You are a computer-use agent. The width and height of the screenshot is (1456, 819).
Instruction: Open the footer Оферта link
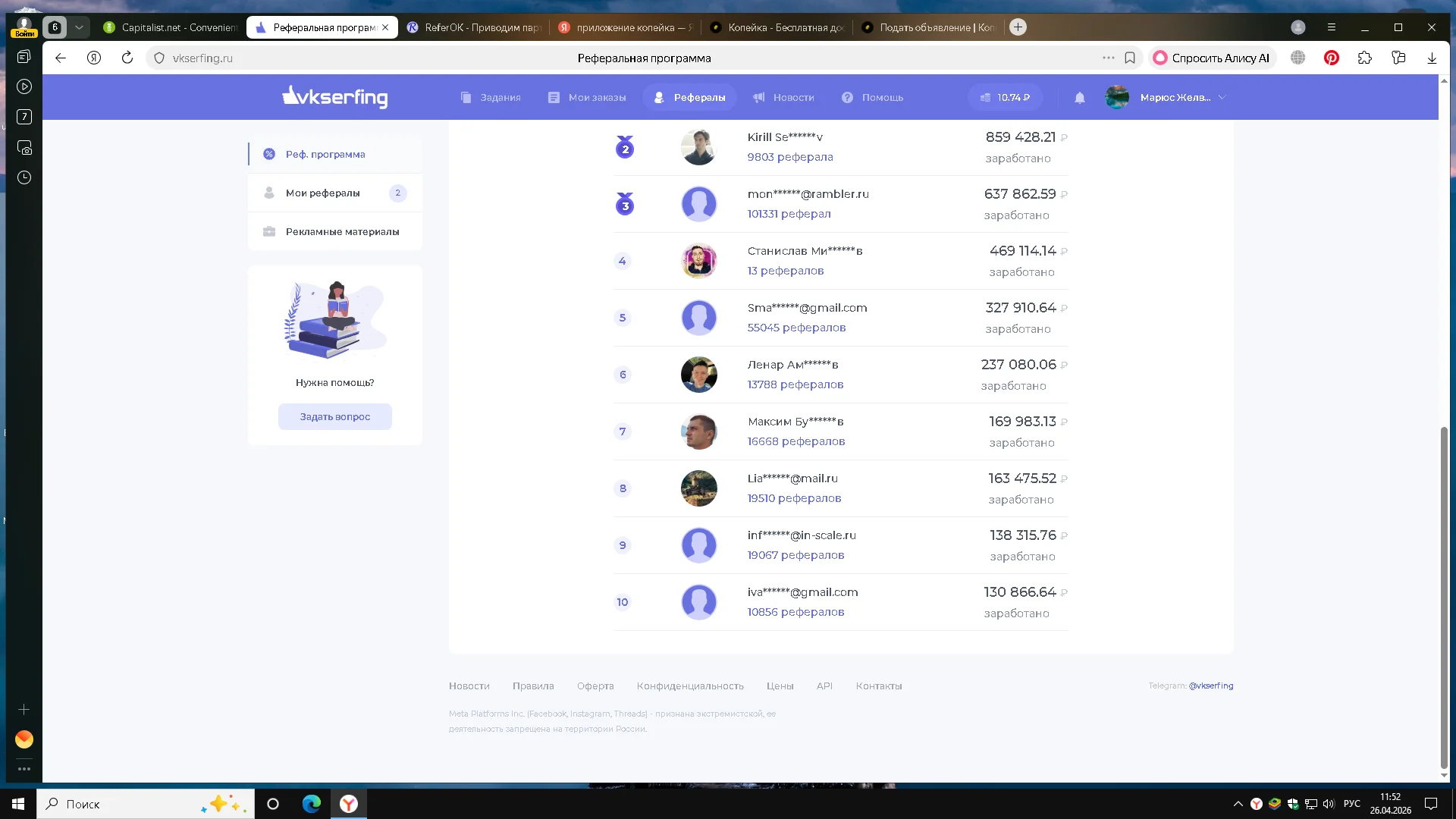click(x=595, y=686)
